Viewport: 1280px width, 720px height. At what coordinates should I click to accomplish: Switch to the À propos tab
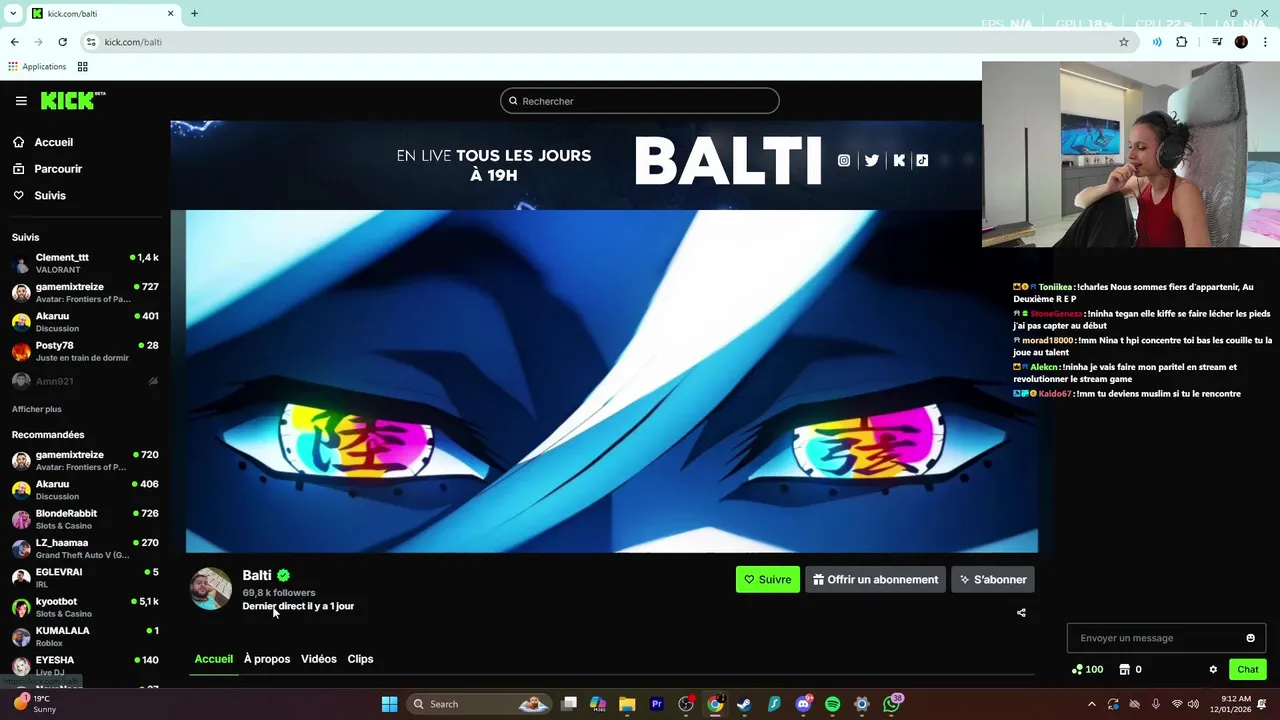(x=267, y=659)
